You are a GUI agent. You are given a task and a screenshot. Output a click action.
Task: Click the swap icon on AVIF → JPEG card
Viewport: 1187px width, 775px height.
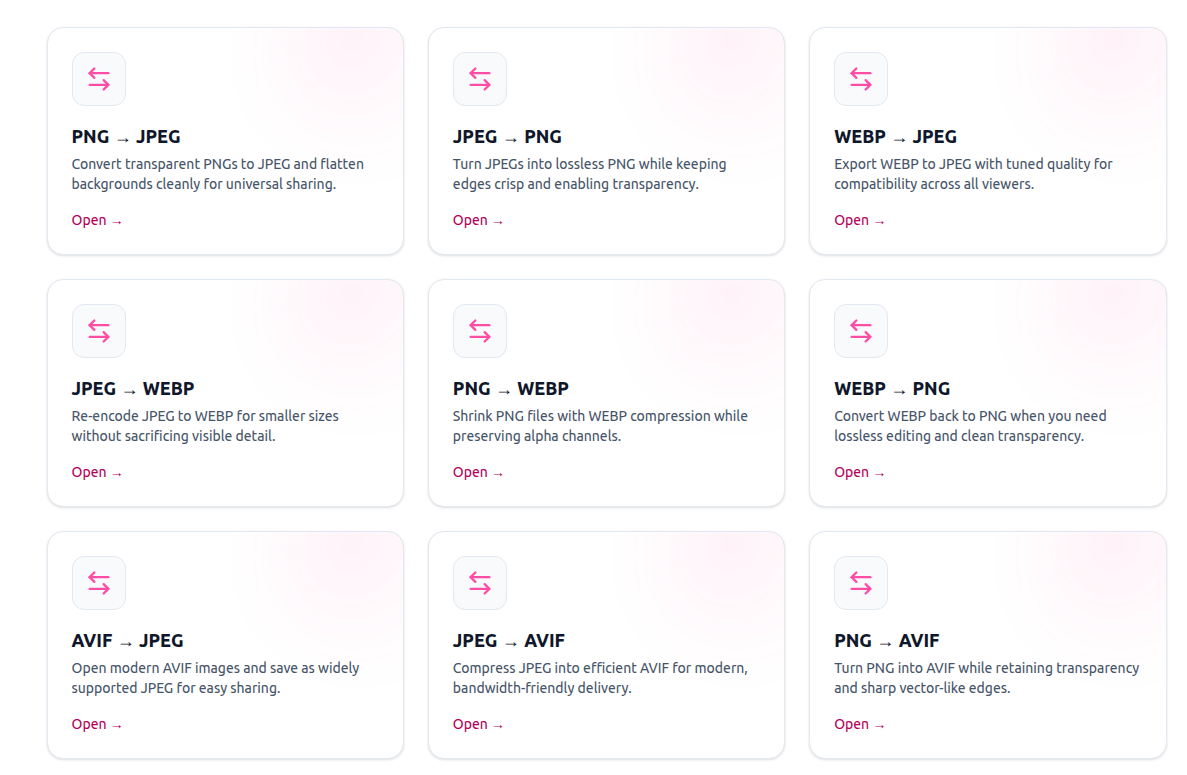point(98,582)
